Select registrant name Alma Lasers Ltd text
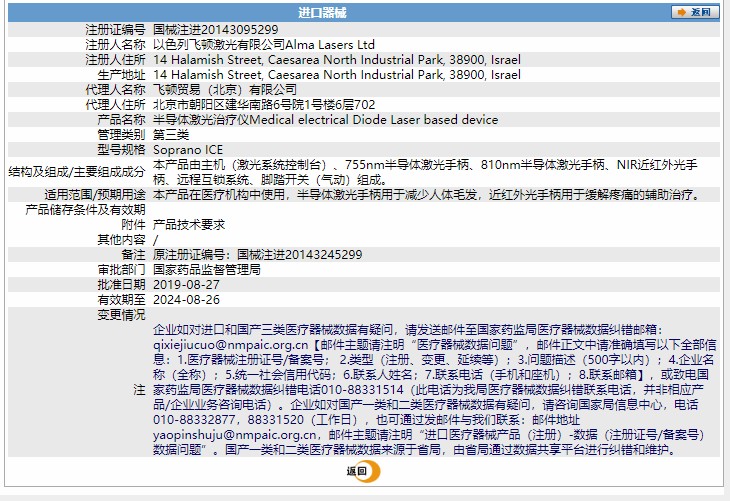730x501 pixels. tap(330, 45)
